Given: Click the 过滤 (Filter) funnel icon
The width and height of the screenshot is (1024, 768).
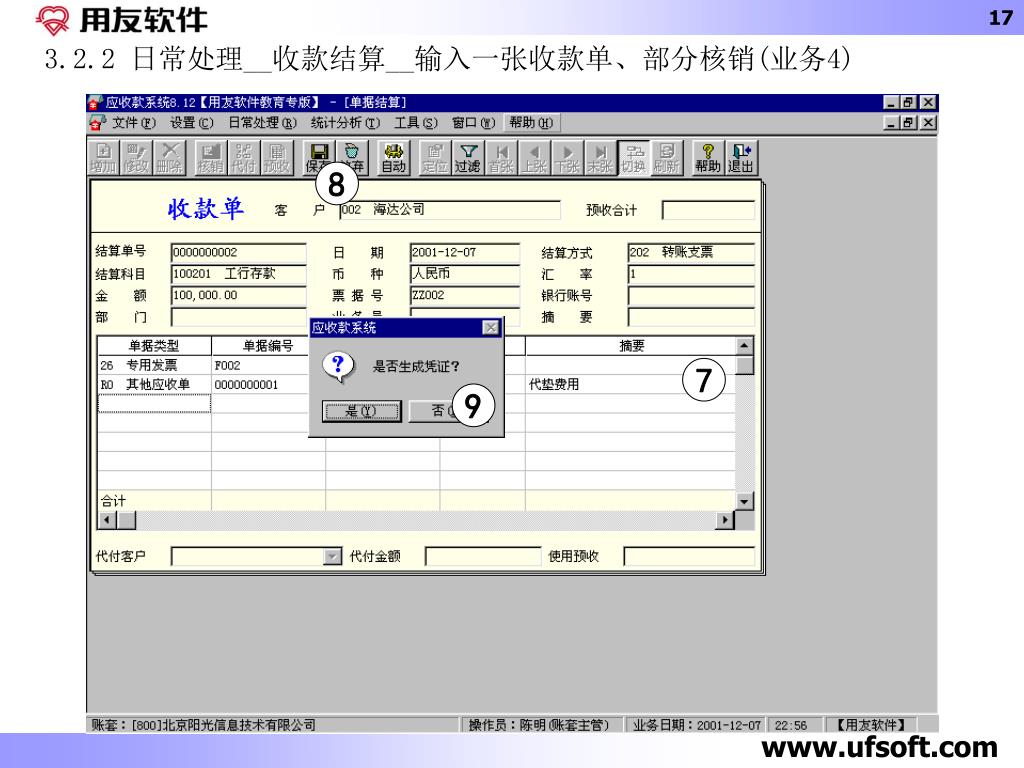Looking at the screenshot, I should point(468,158).
